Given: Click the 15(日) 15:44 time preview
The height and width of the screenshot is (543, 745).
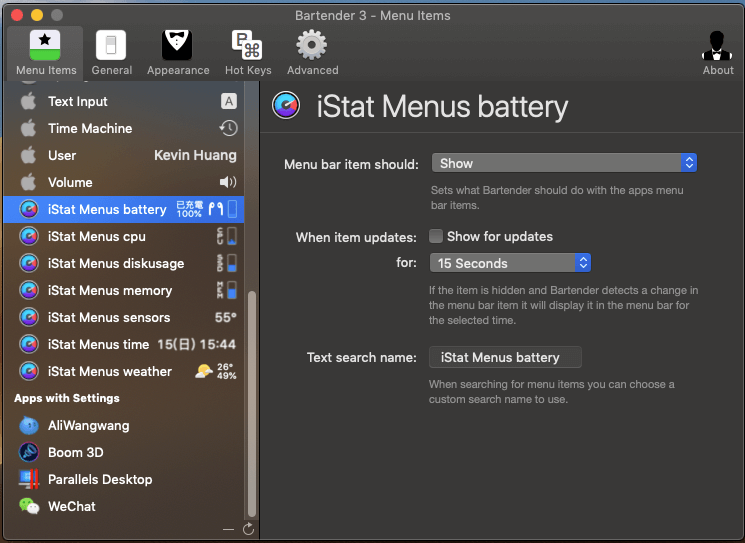Looking at the screenshot, I should [x=197, y=344].
